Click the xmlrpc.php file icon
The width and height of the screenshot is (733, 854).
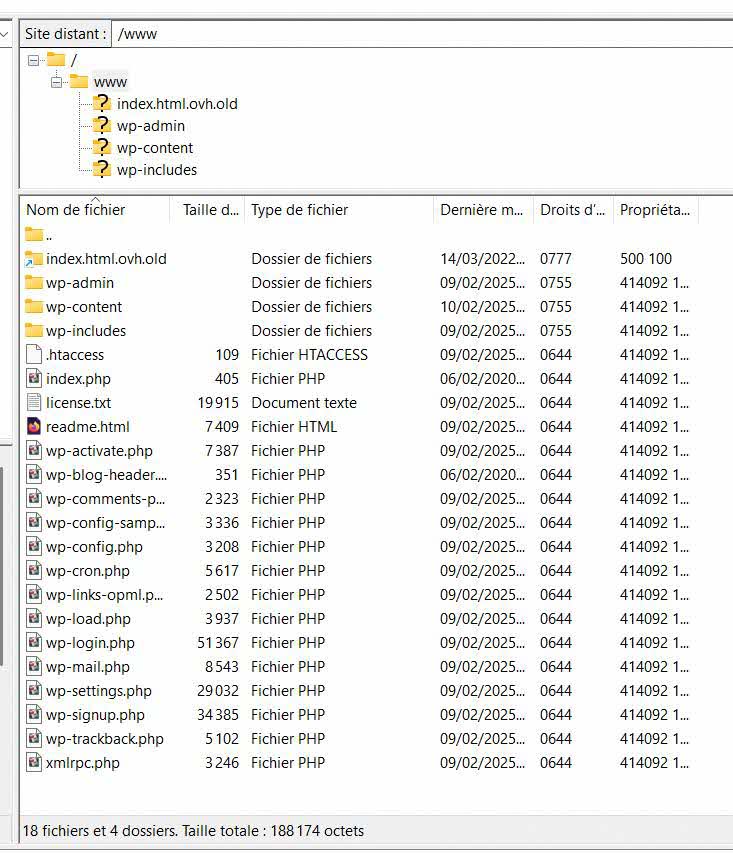pyautogui.click(x=34, y=763)
